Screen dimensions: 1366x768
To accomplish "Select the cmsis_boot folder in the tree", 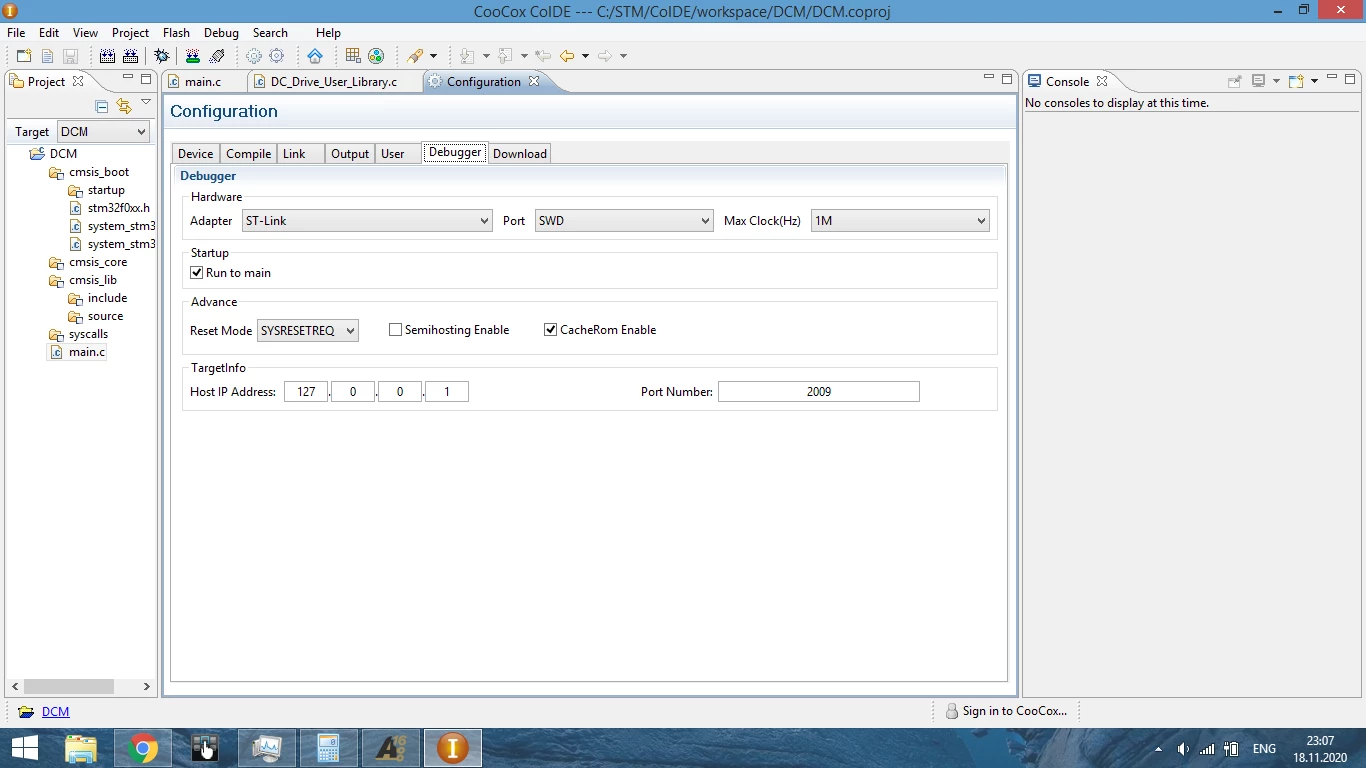I will pyautogui.click(x=99, y=172).
